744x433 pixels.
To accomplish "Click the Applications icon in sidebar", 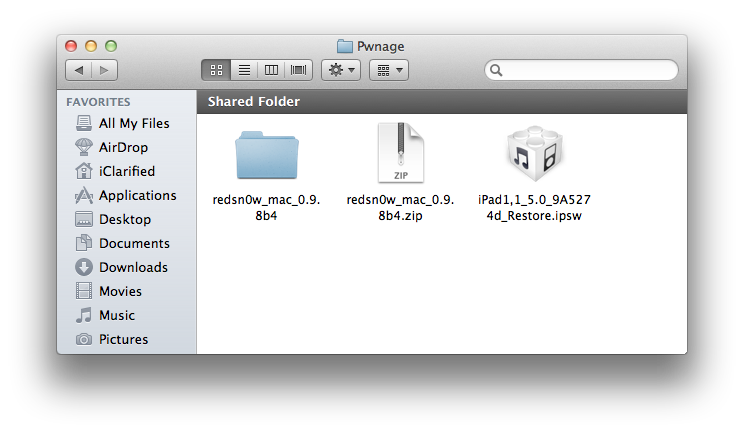I will point(85,195).
